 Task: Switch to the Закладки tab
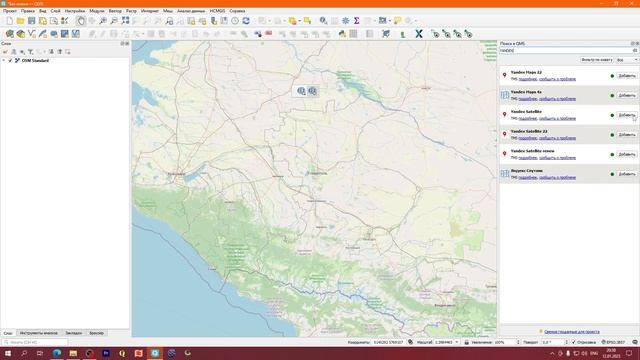click(73, 333)
